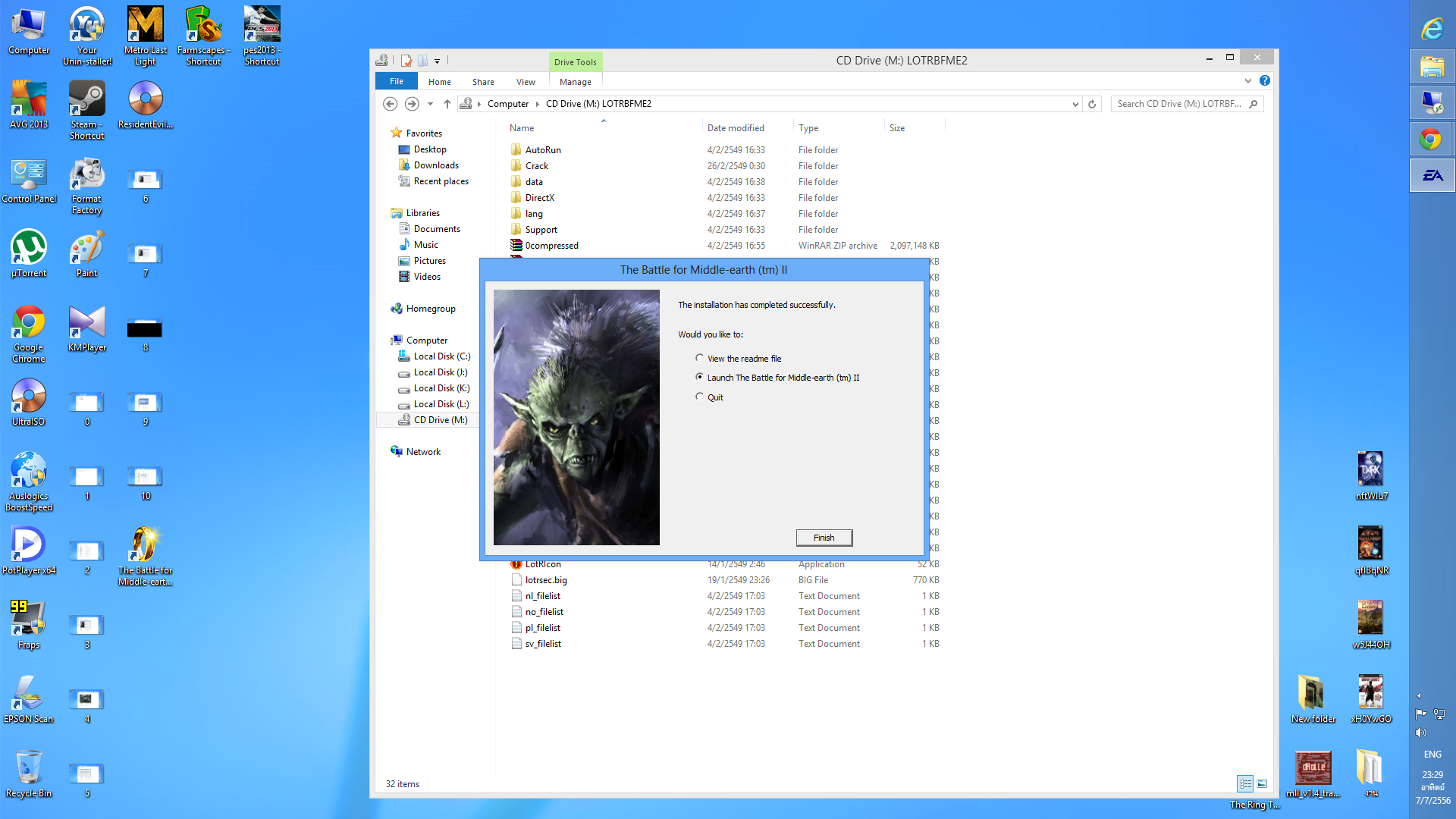
Task: Expand the ribbon with chevron arrow
Action: click(1247, 80)
